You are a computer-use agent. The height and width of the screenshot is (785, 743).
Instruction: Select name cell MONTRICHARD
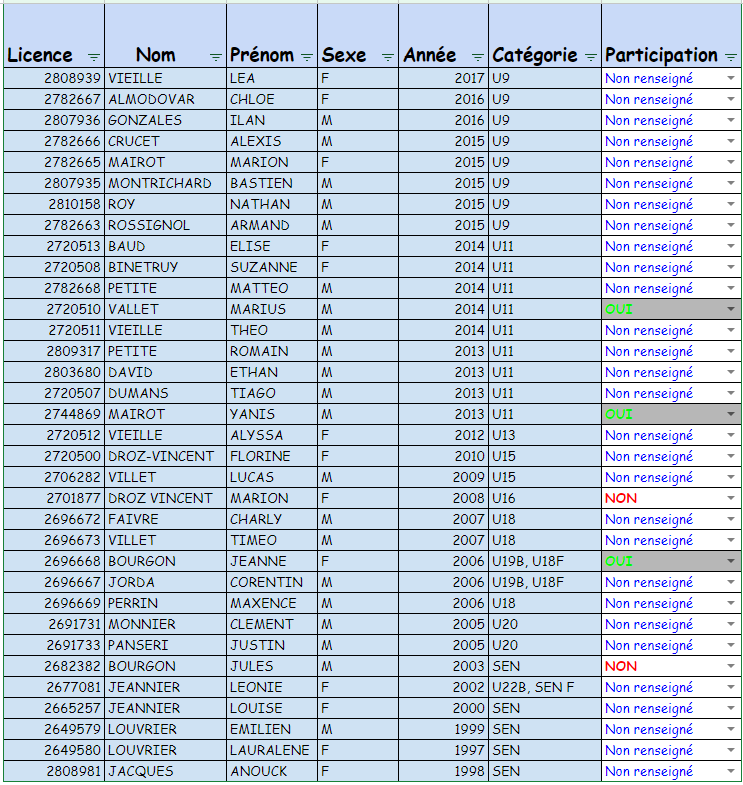(x=166, y=183)
